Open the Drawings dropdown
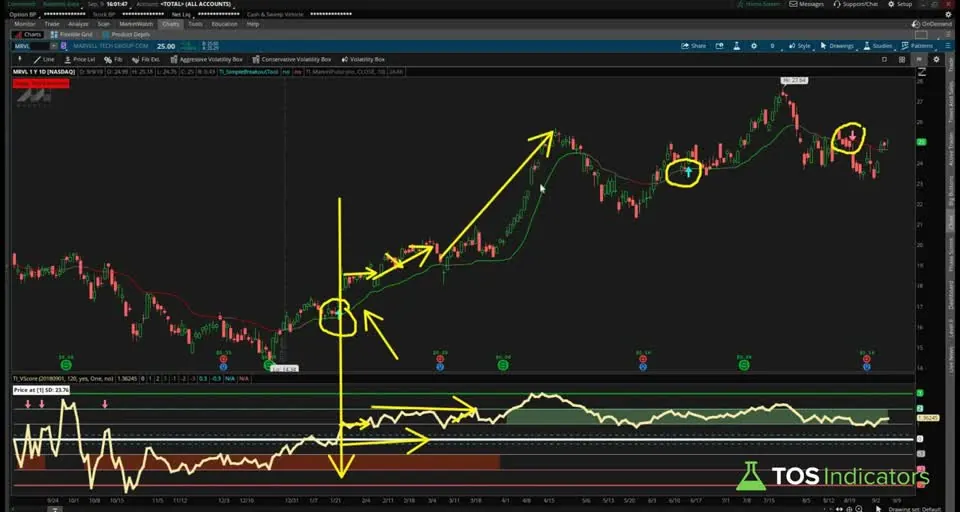The height and width of the screenshot is (512, 960). (839, 46)
